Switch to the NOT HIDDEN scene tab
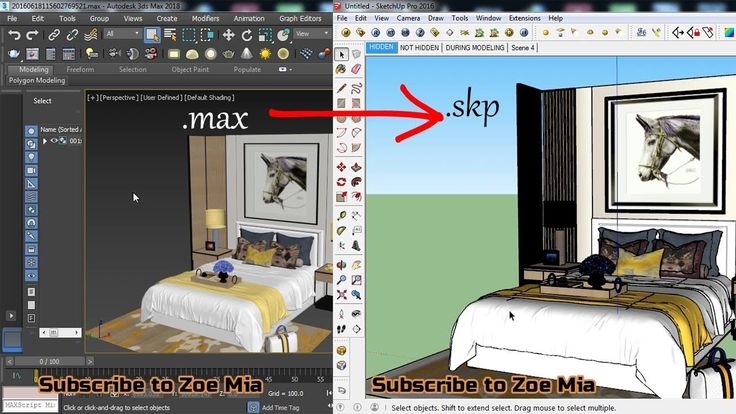 (419, 48)
